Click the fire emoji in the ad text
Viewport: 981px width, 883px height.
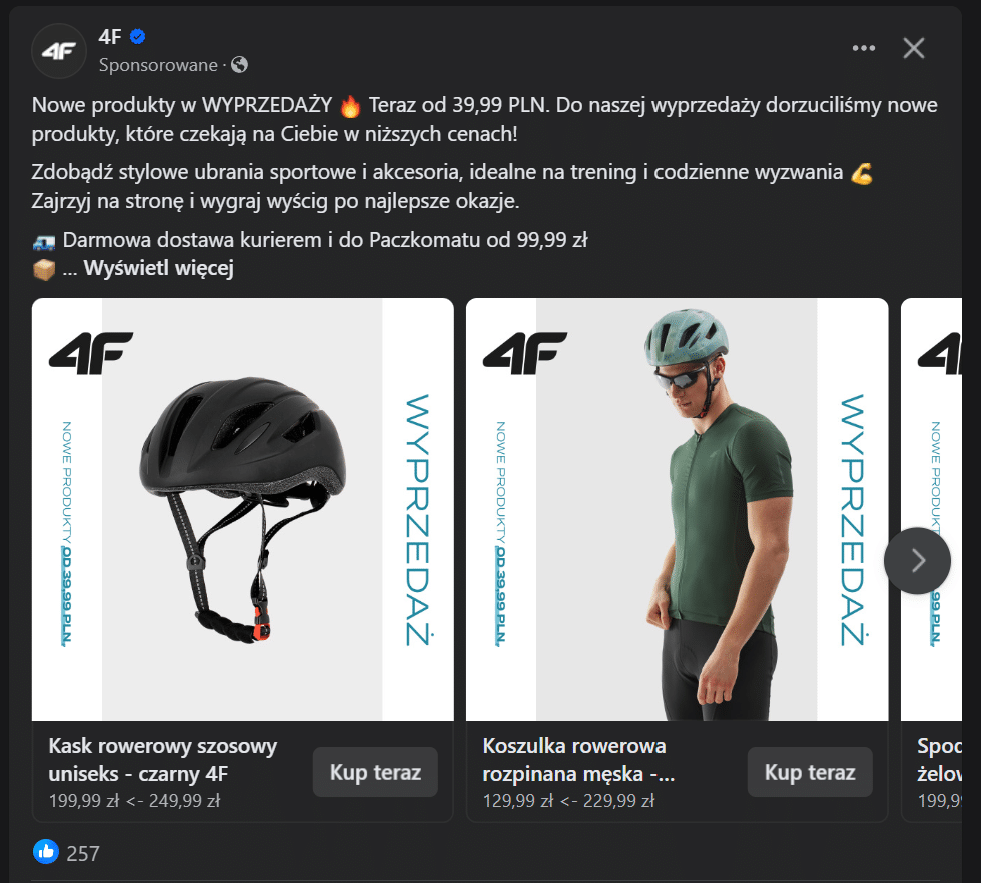(x=351, y=104)
